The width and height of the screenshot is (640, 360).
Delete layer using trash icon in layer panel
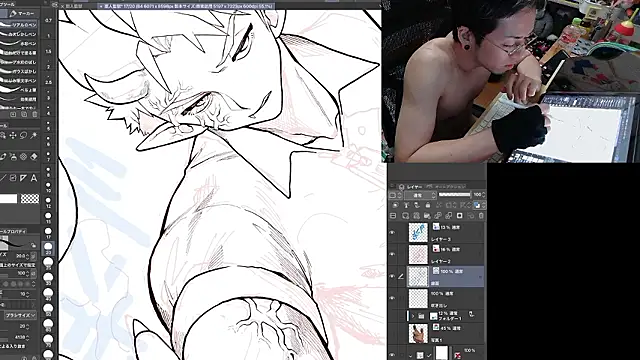coord(481,216)
